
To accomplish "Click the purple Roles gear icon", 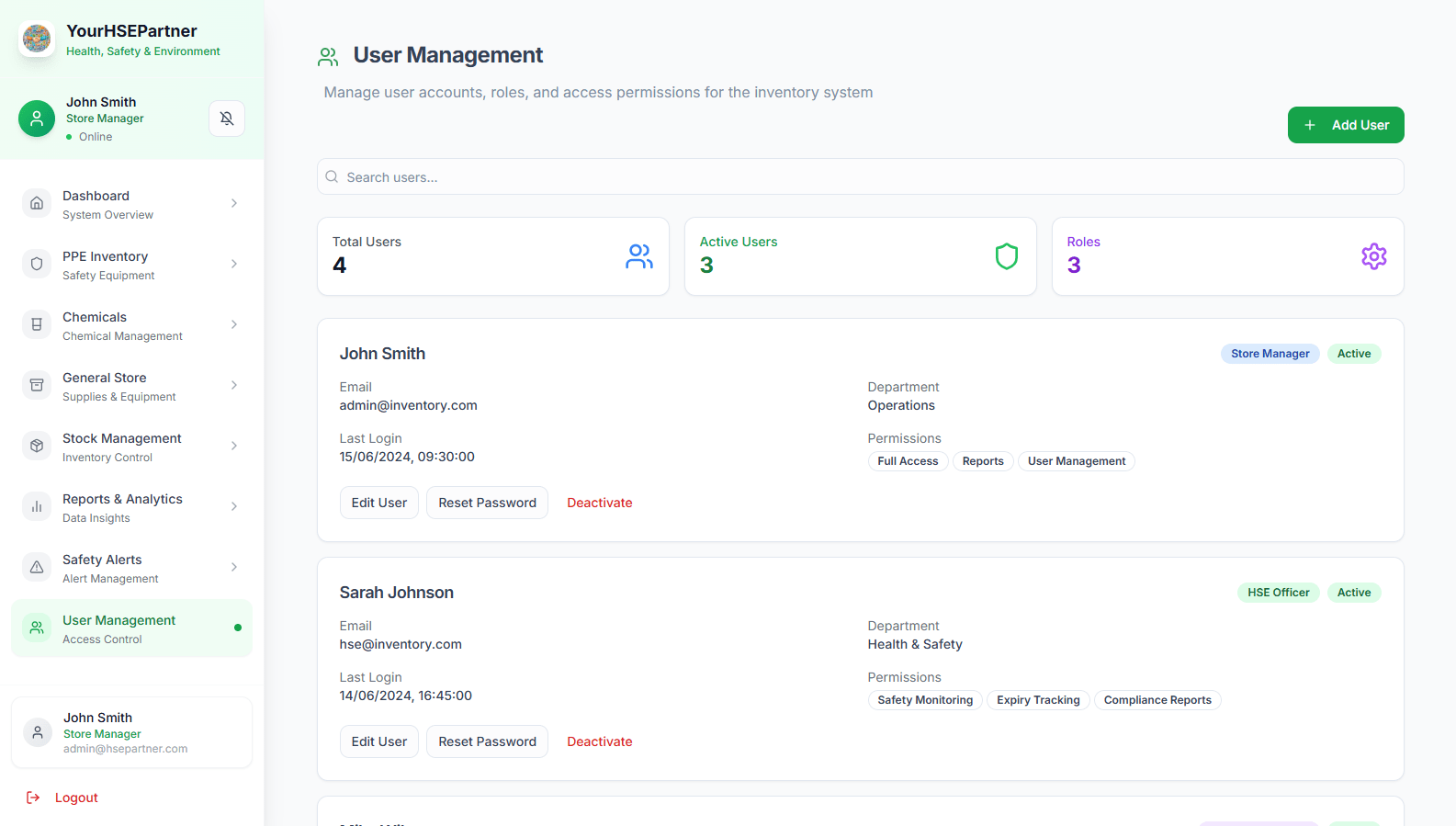I will click(x=1373, y=256).
